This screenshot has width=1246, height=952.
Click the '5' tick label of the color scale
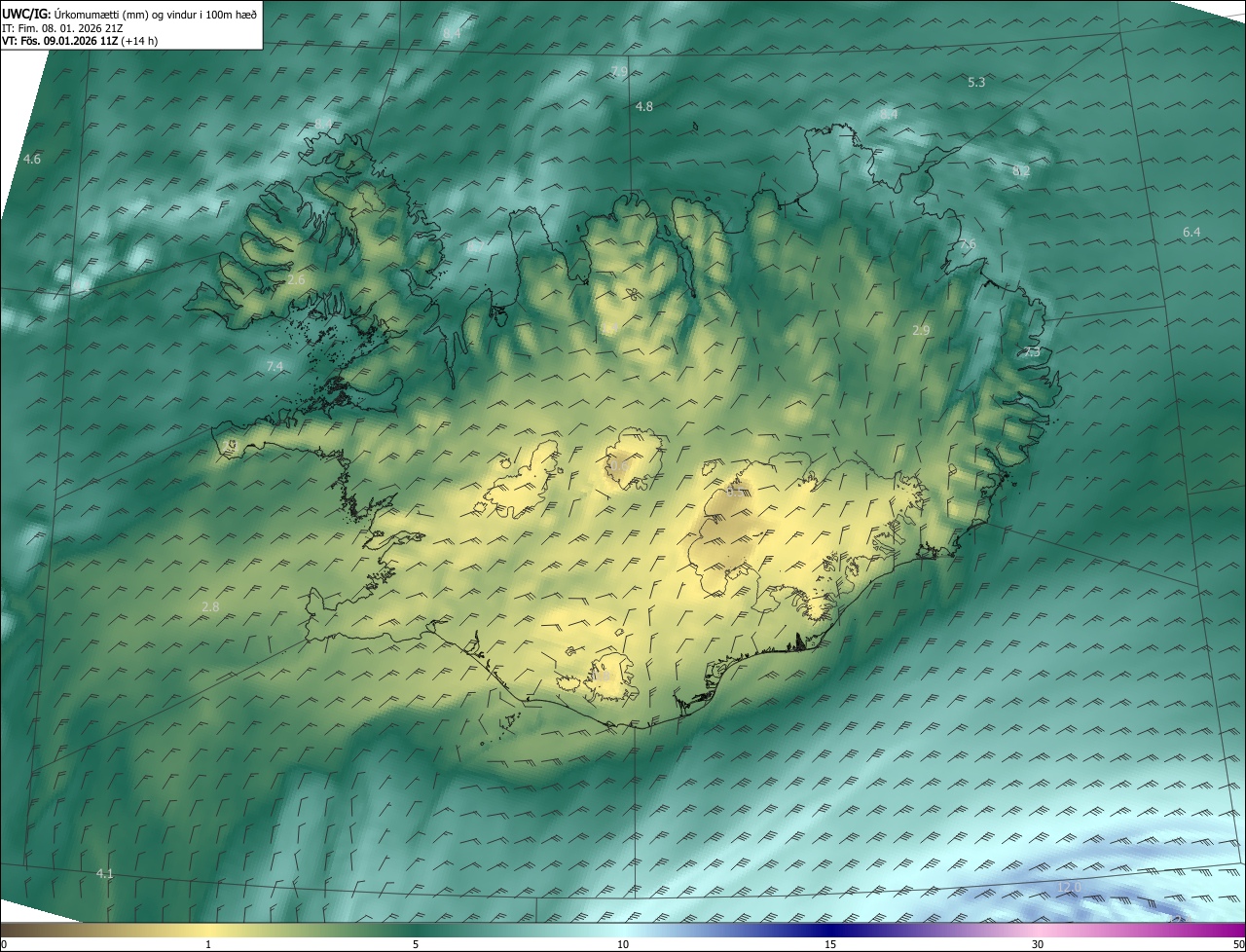tap(416, 945)
